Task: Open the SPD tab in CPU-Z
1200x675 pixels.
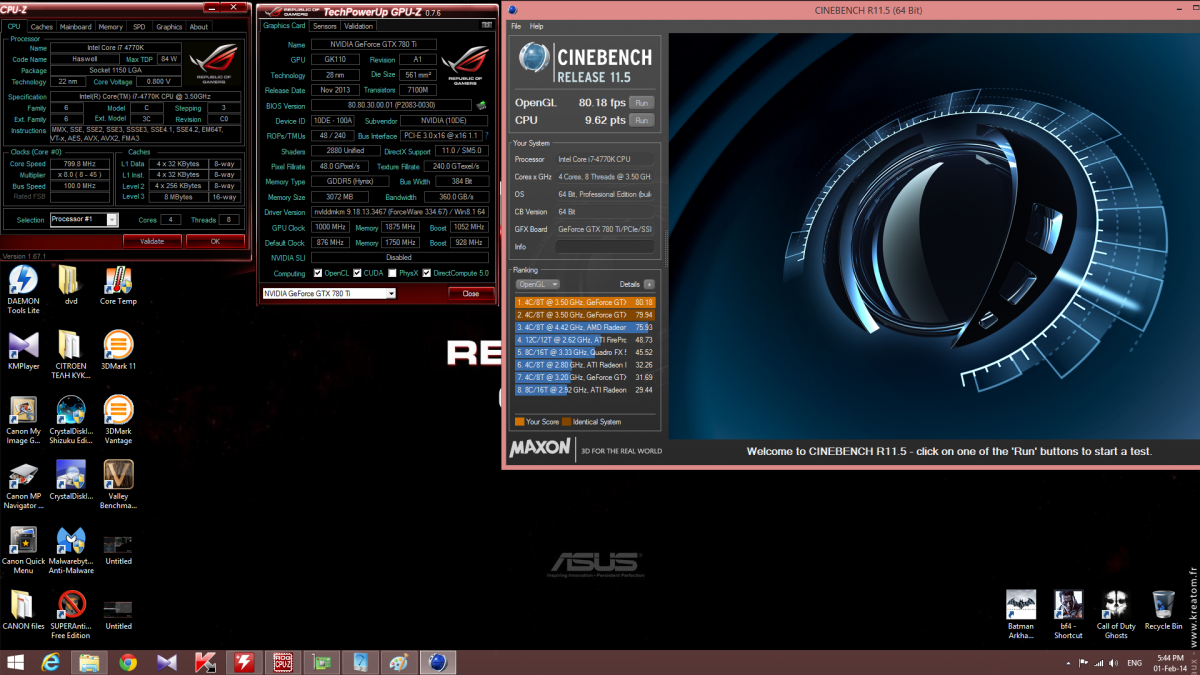Action: [x=139, y=27]
